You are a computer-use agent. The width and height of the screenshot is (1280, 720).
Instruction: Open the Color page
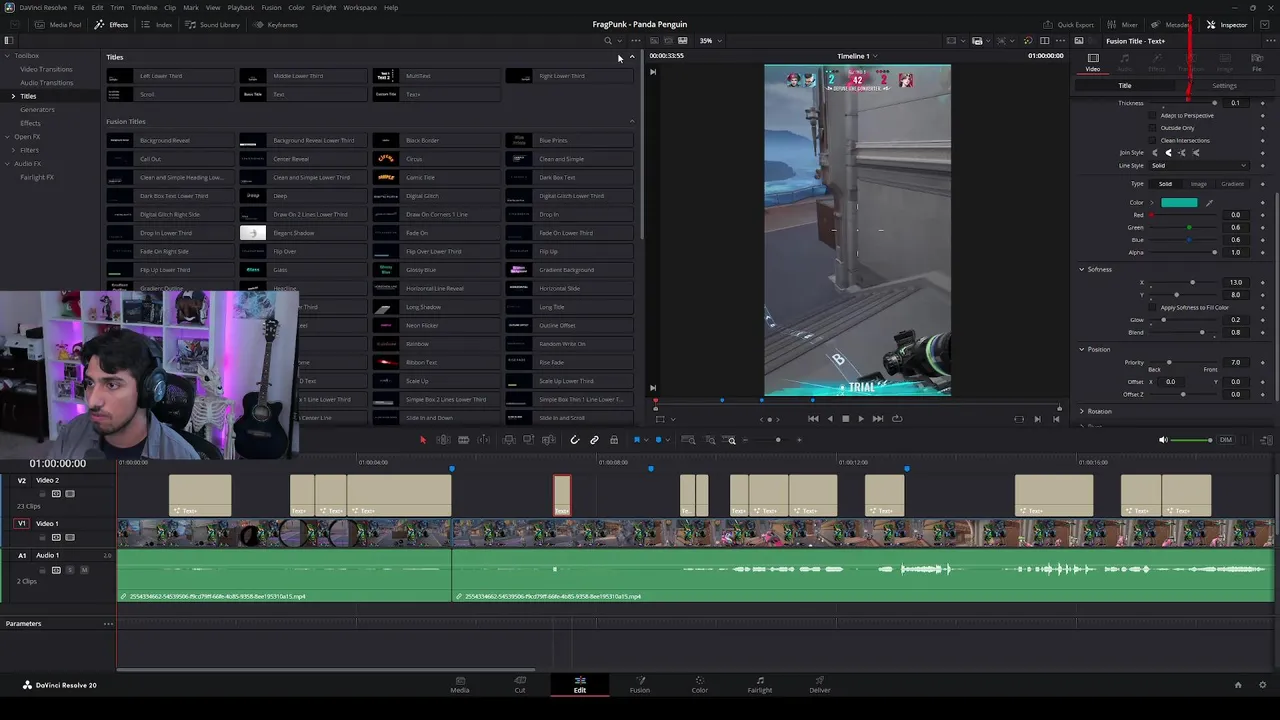point(700,685)
